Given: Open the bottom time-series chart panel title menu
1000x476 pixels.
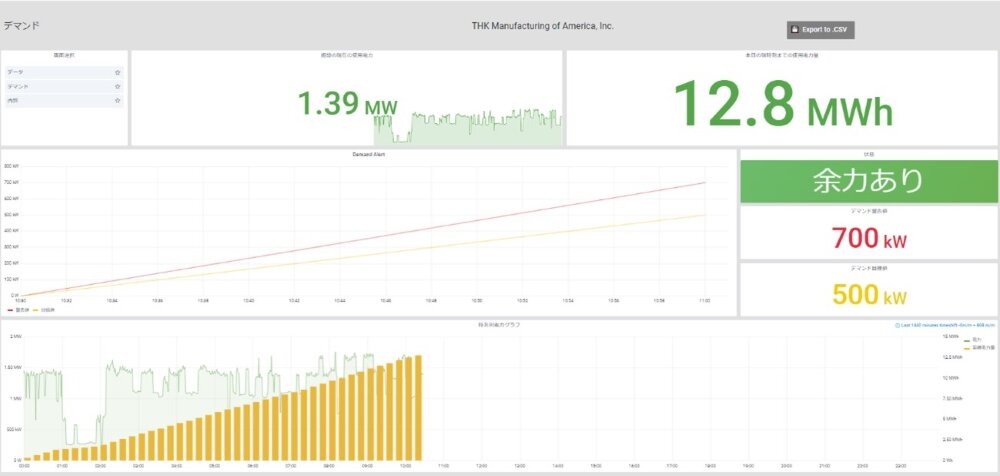Looking at the screenshot, I should 499,325.
